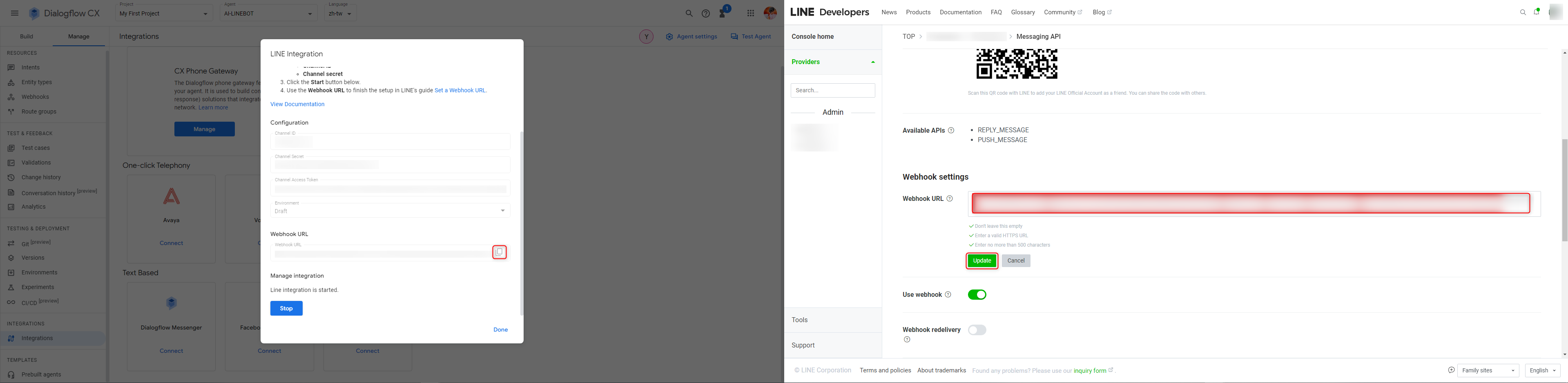Open the Language dropdown zh-tw
The height and width of the screenshot is (383, 1568).
click(x=340, y=13)
